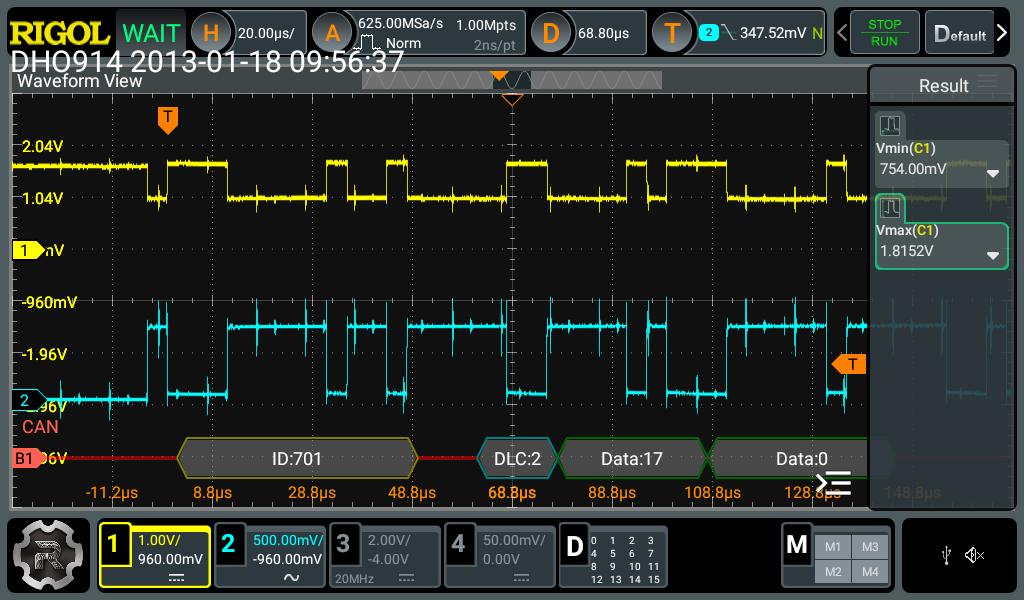
Task: Toggle channel 2 on or off
Action: point(228,543)
